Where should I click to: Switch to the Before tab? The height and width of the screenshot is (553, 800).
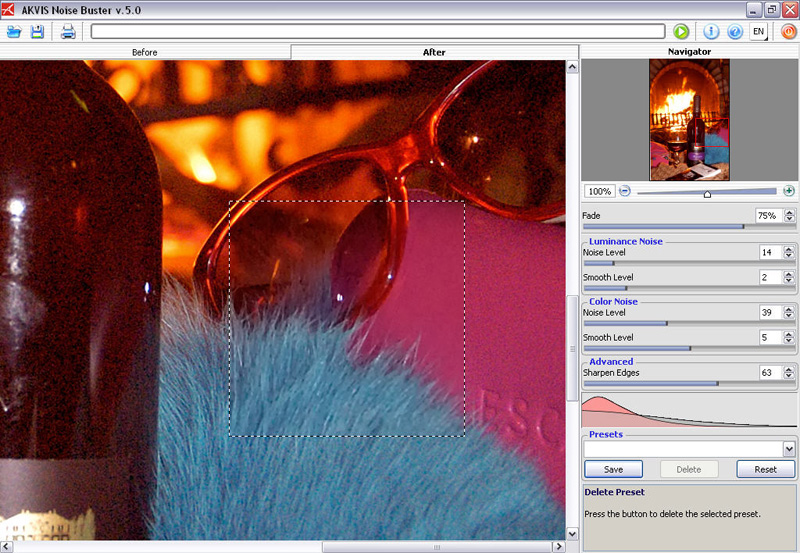(x=145, y=52)
